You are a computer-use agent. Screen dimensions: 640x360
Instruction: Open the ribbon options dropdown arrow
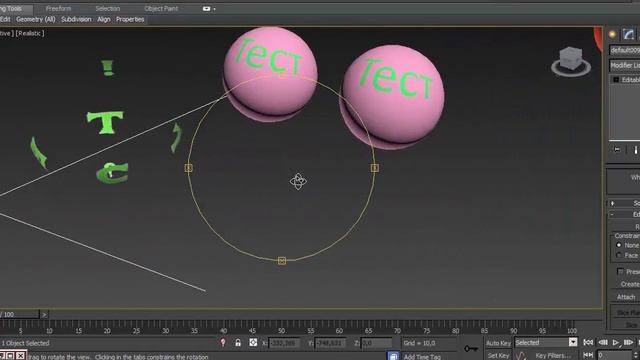[x=214, y=9]
